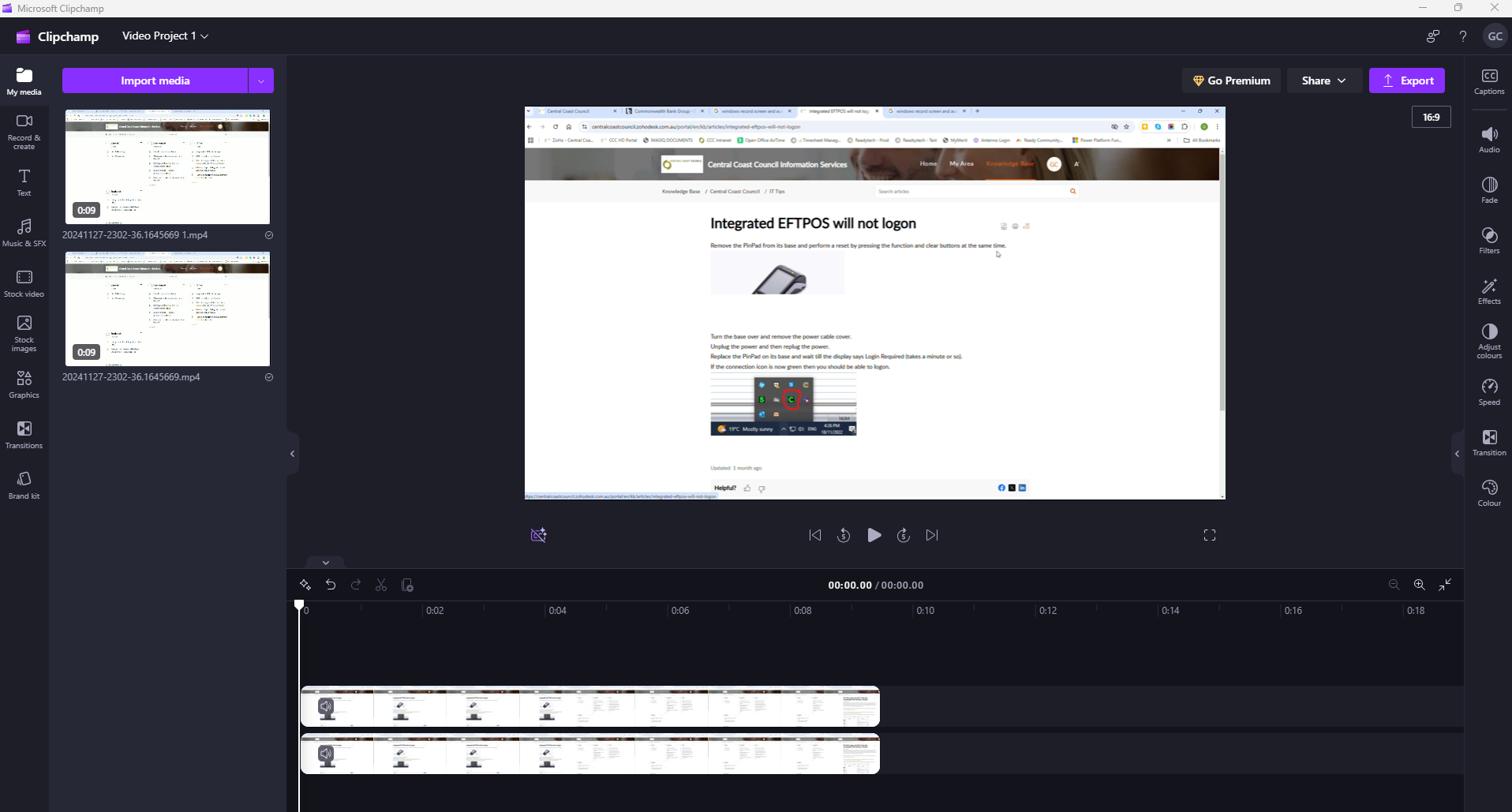
Task: Toggle fullscreen preview
Action: tap(1210, 535)
